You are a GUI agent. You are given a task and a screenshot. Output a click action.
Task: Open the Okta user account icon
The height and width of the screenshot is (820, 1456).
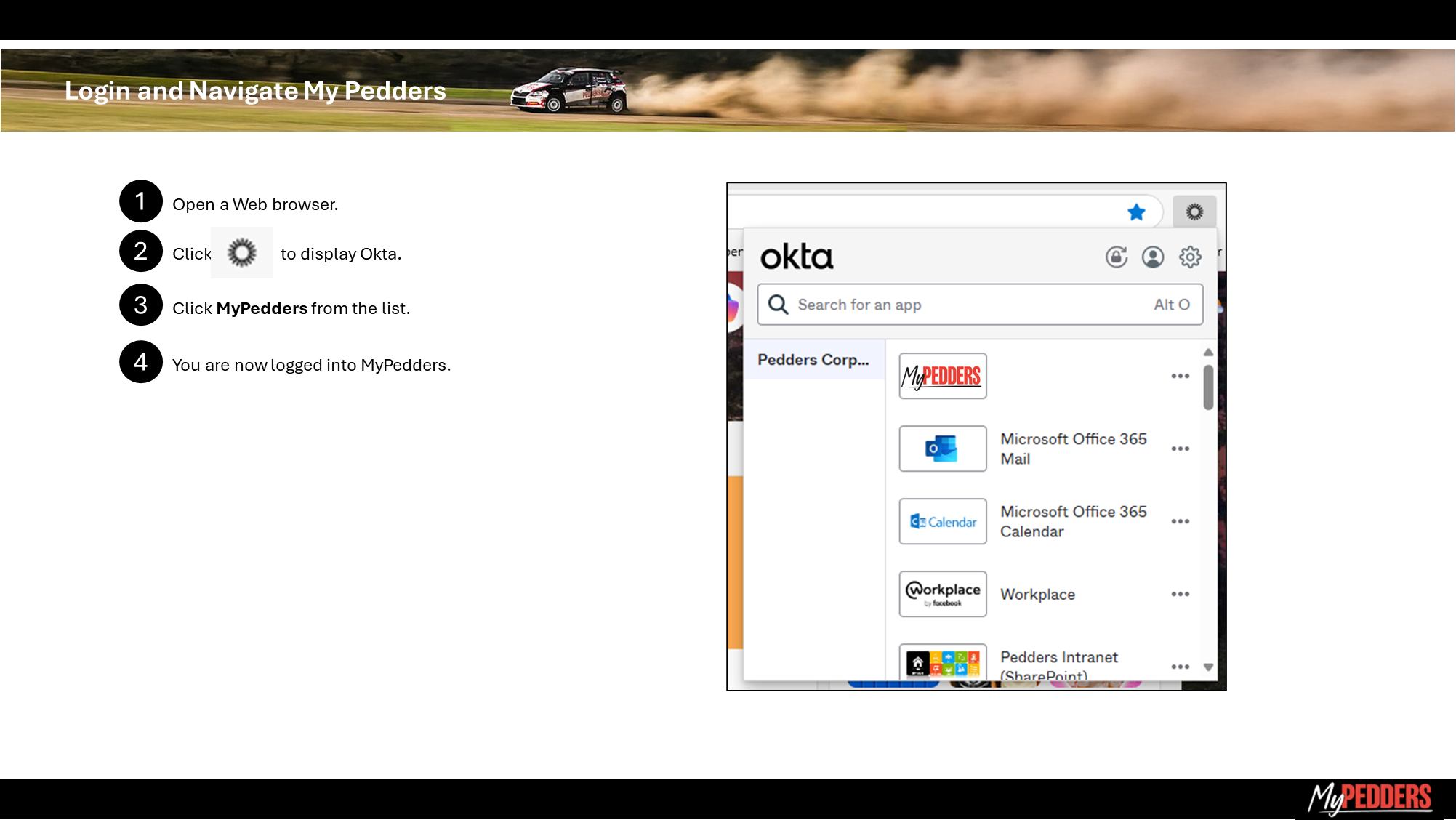[x=1153, y=257]
